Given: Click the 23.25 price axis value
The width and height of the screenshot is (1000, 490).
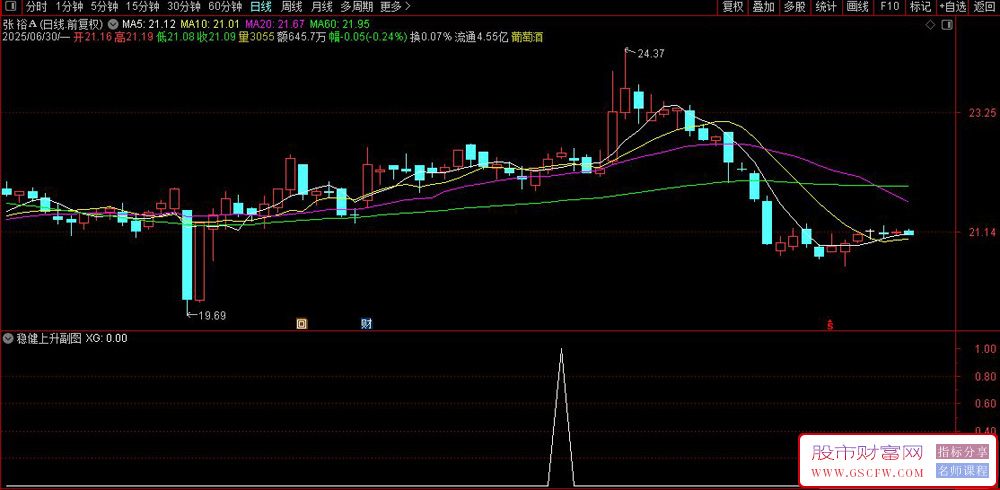Looking at the screenshot, I should point(982,112).
